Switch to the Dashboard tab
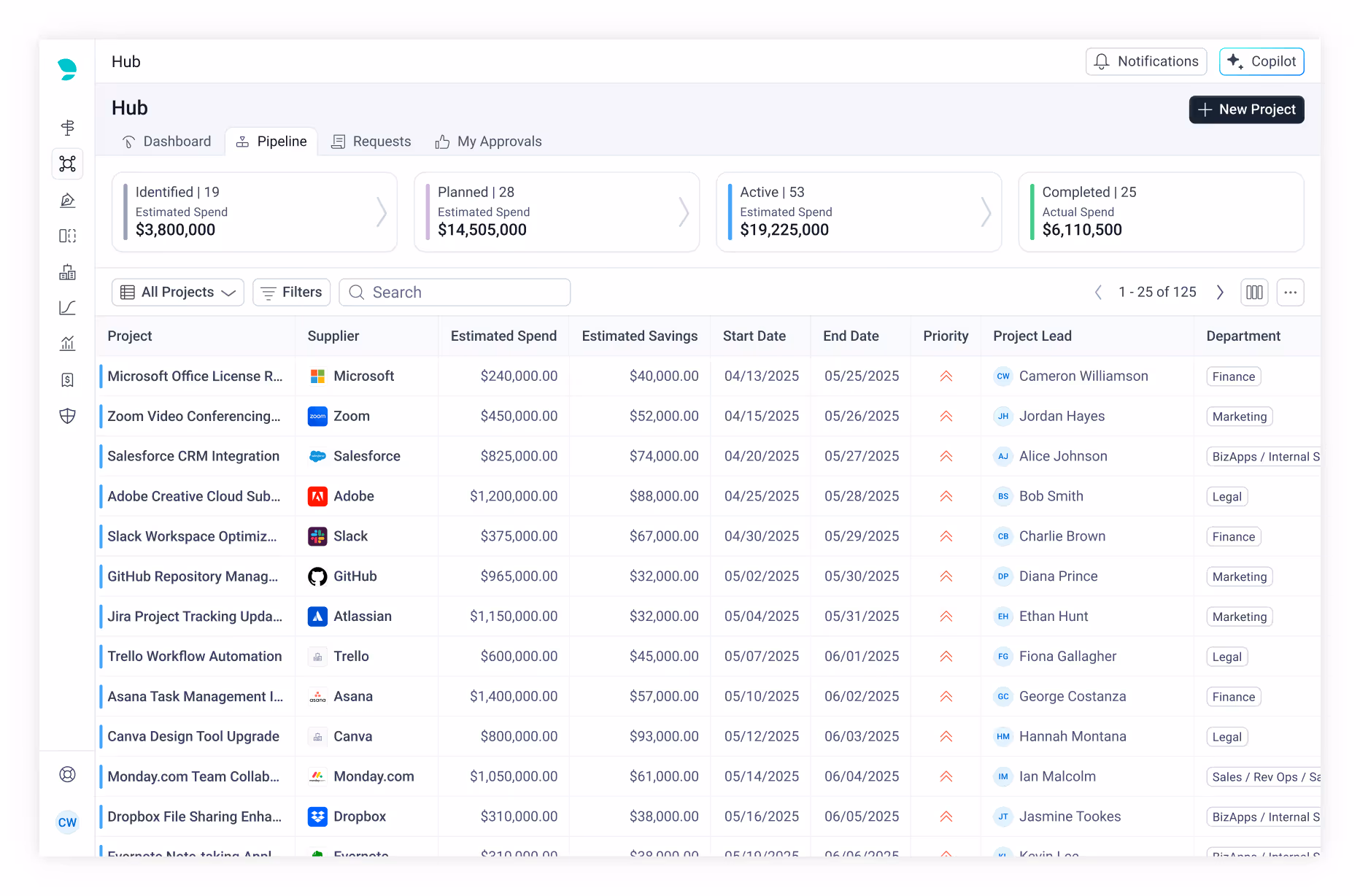 pyautogui.click(x=166, y=142)
